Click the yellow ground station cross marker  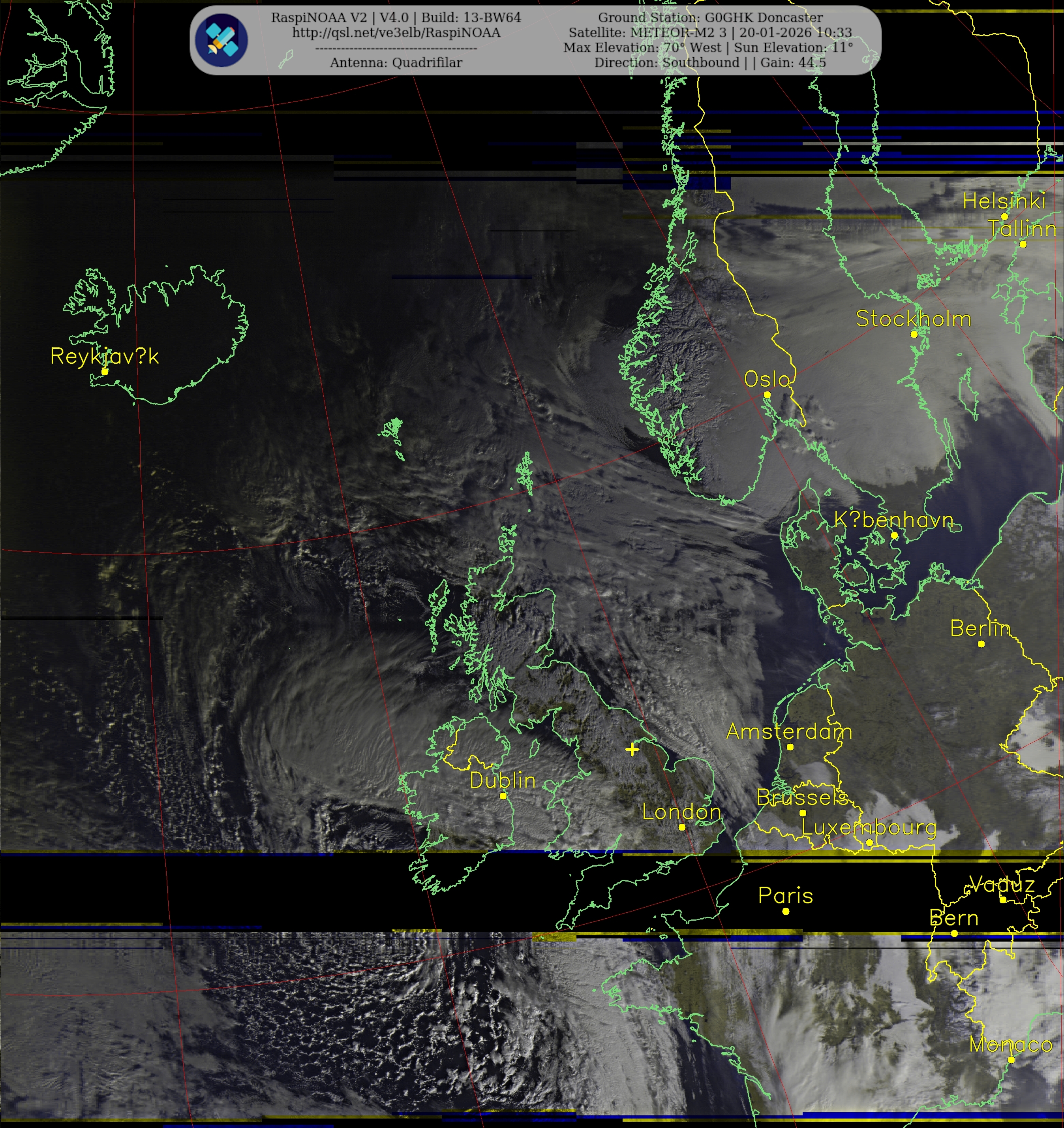(632, 750)
